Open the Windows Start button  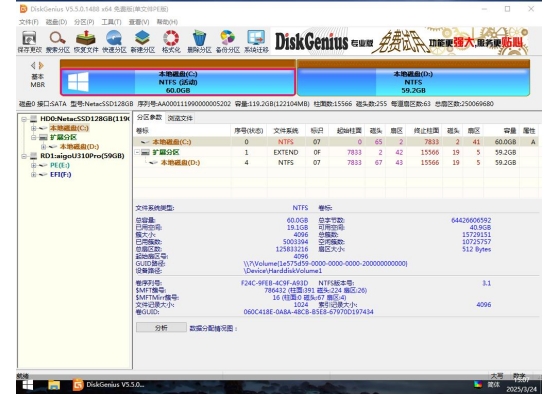click(28, 385)
